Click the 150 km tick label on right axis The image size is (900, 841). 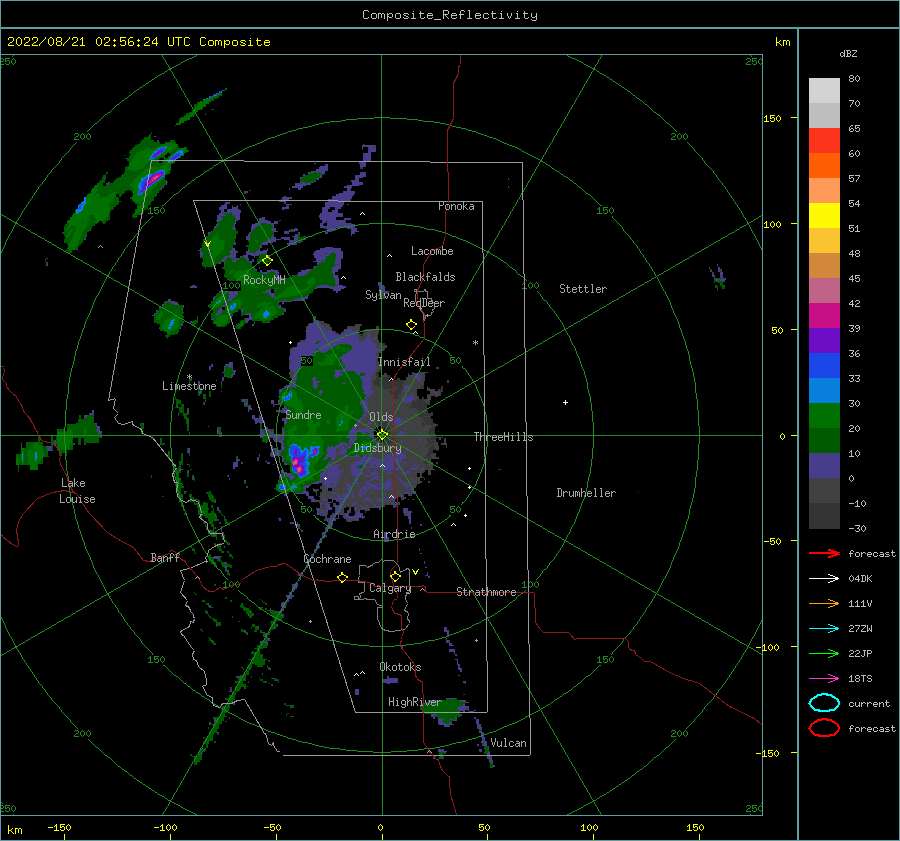pyautogui.click(x=772, y=118)
